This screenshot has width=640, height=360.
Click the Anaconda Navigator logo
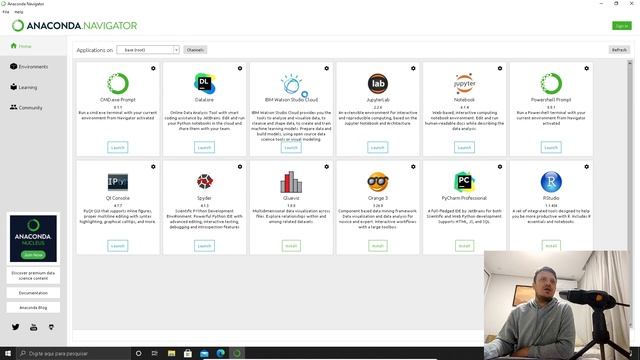click(74, 26)
